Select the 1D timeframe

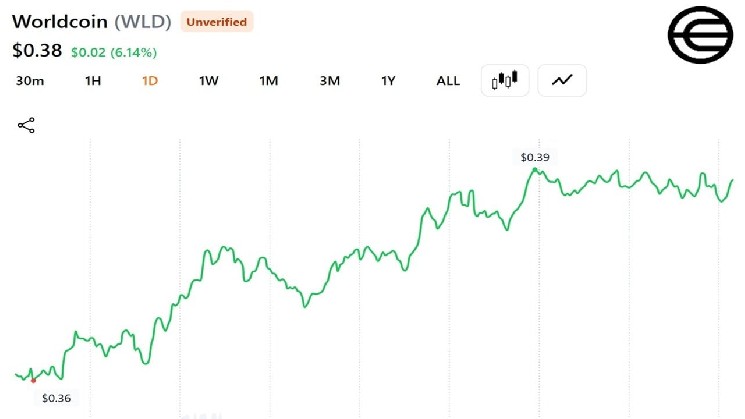(x=150, y=81)
